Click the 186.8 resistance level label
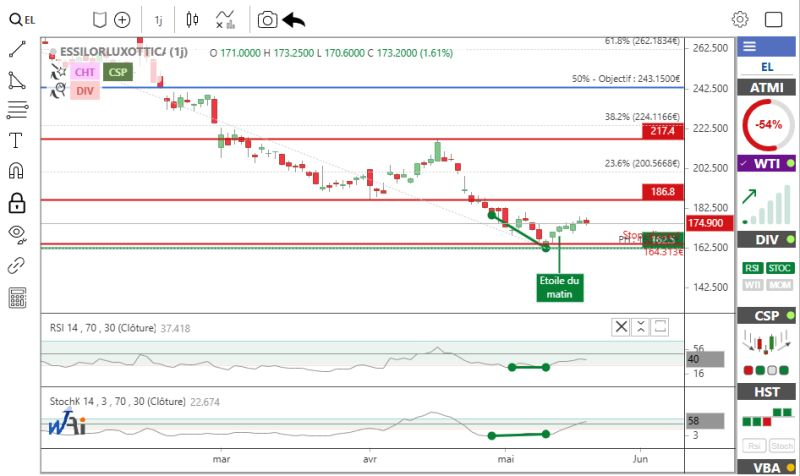 tap(662, 192)
